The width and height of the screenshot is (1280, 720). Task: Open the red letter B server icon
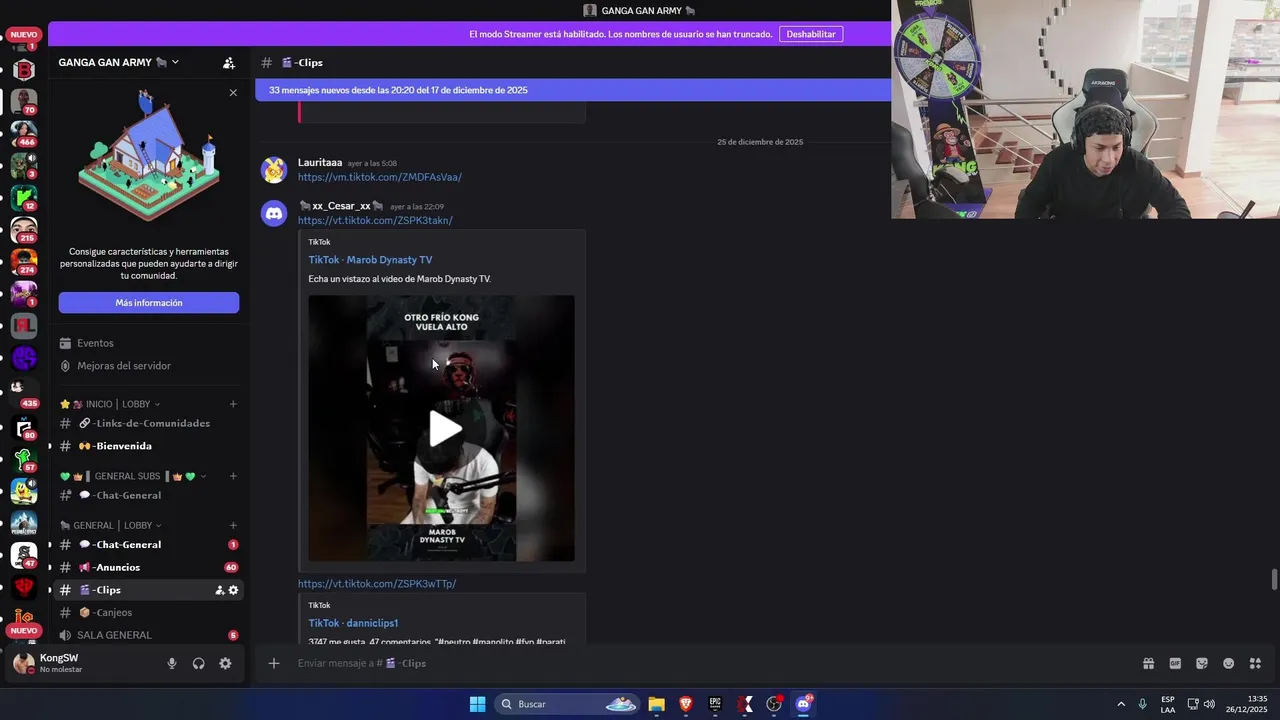coord(24,69)
